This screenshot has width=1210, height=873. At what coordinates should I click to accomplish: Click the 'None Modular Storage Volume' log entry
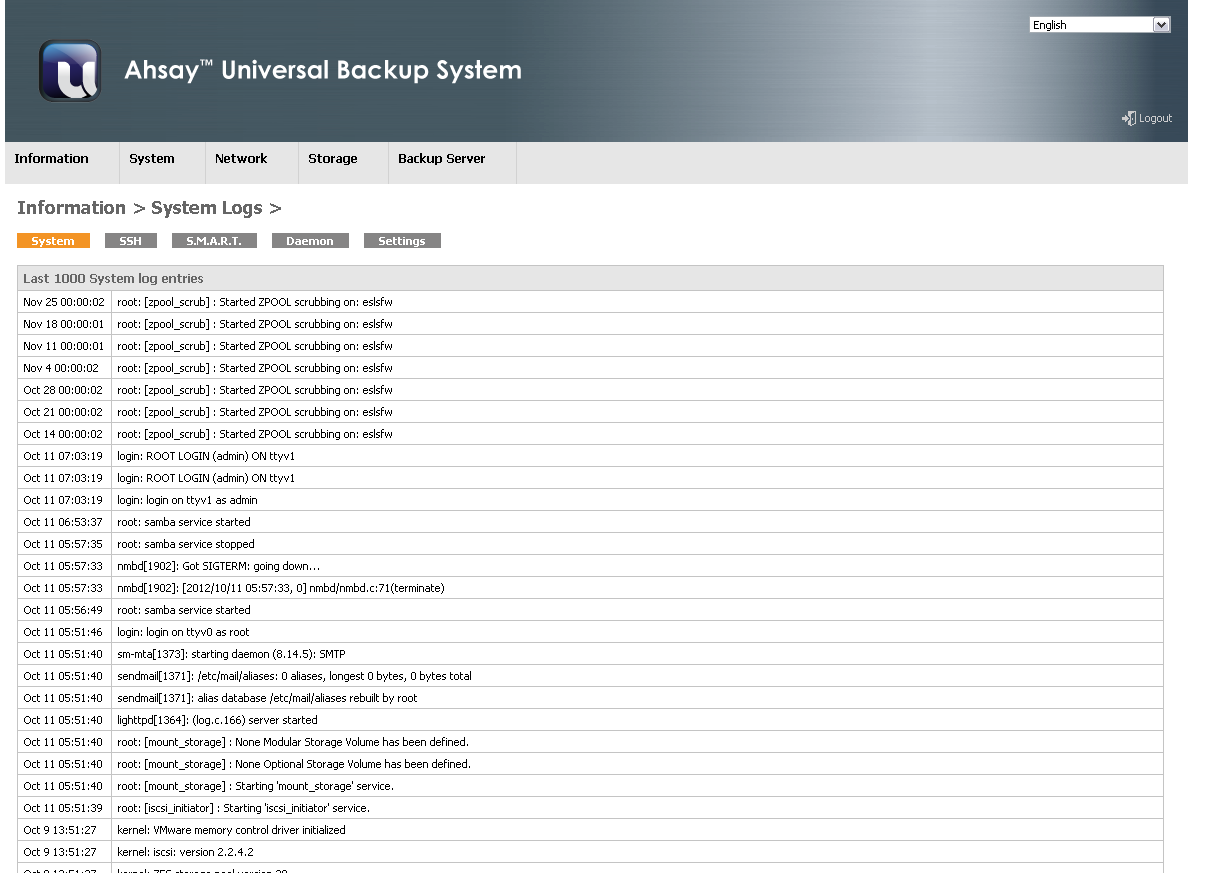293,742
